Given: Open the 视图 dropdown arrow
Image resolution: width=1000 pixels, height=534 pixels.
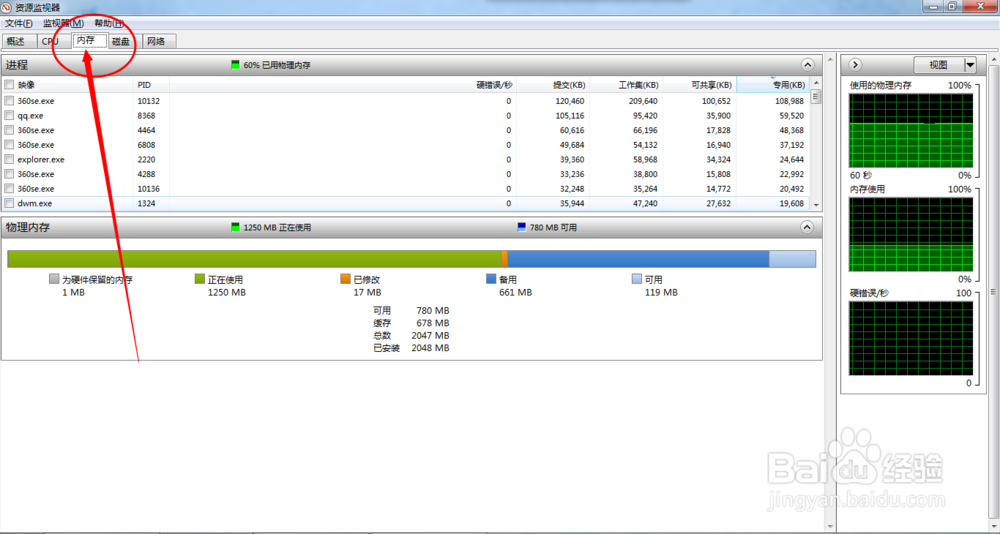Looking at the screenshot, I should coord(971,65).
